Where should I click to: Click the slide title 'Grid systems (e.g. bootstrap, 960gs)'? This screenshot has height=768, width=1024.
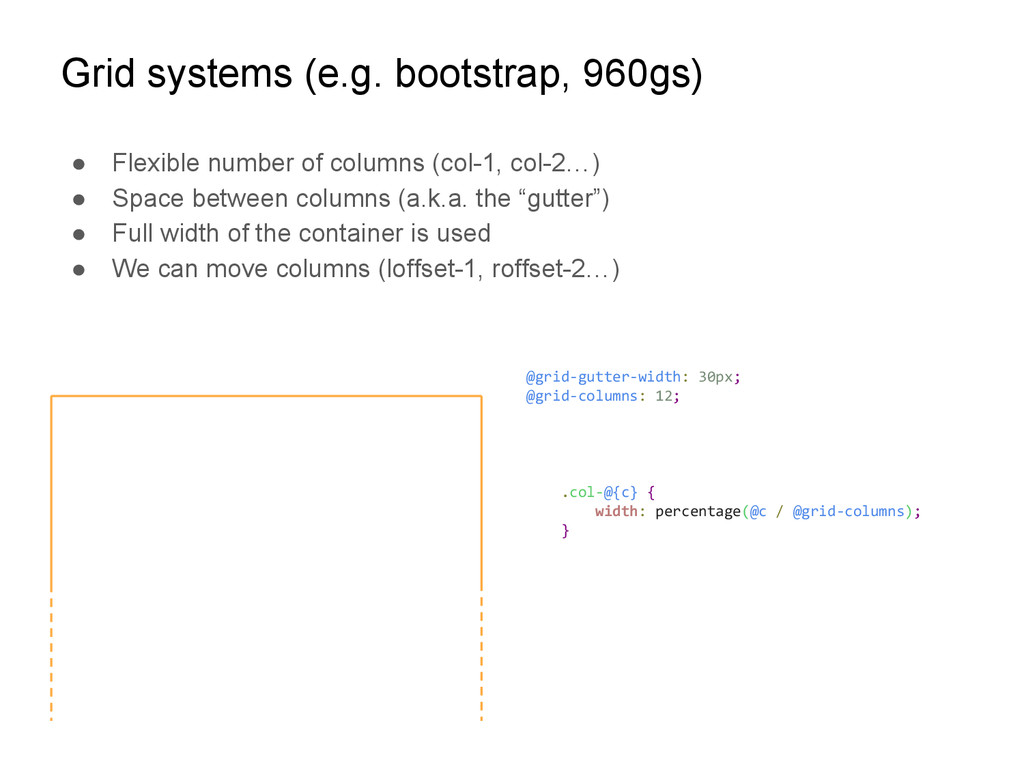click(382, 74)
